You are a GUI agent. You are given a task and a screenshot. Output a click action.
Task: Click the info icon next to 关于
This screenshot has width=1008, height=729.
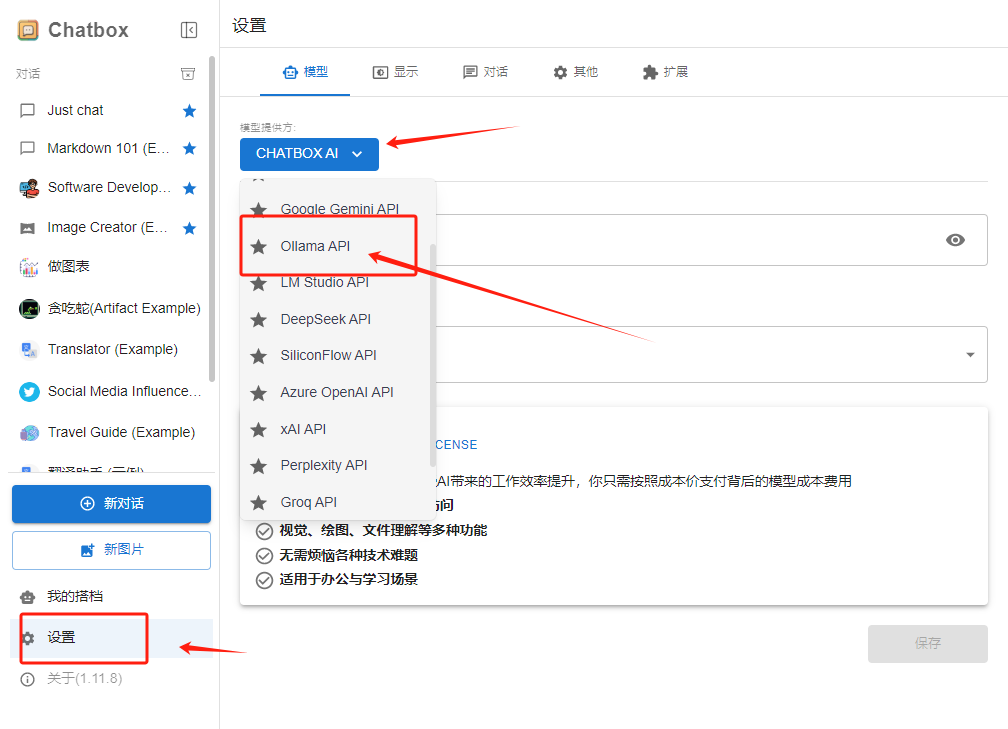point(28,679)
